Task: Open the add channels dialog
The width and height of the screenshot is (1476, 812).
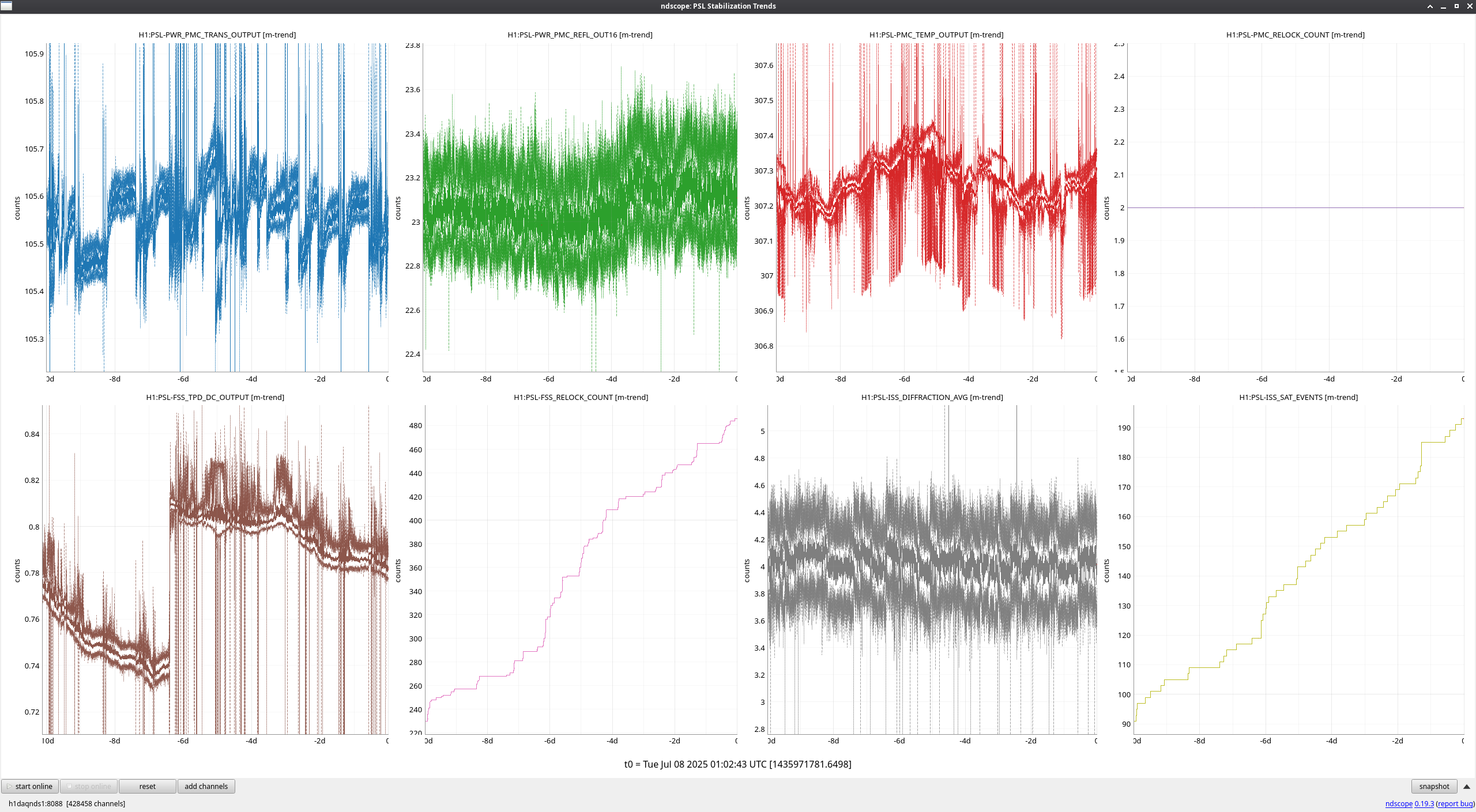Action: pyautogui.click(x=206, y=786)
